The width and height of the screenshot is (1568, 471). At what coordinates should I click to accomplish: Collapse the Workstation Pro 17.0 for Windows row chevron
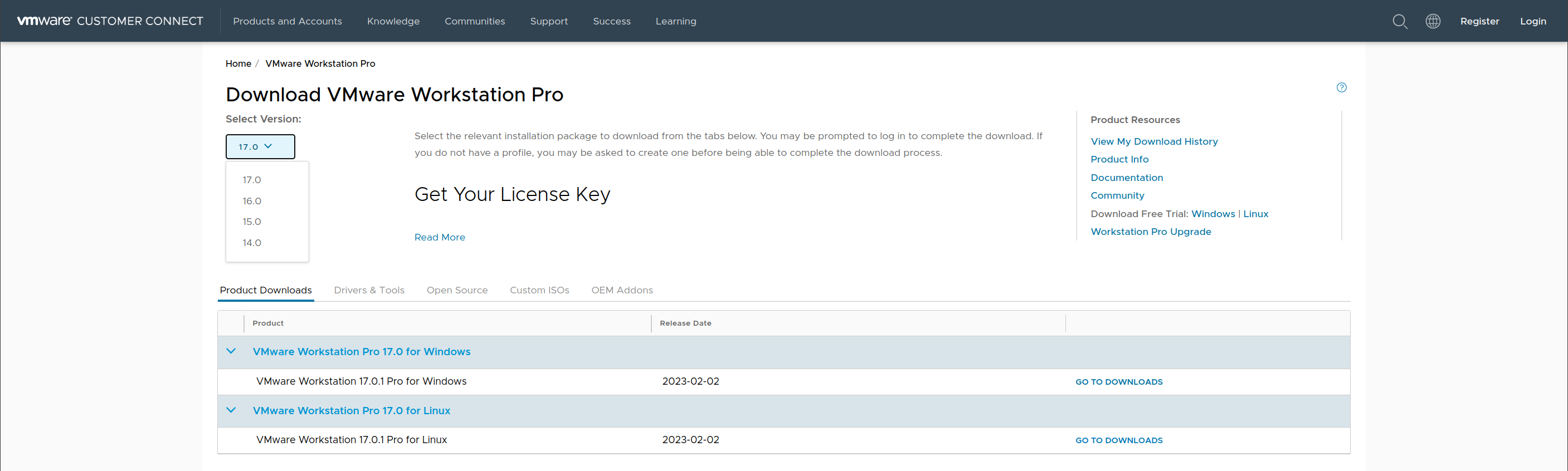pos(231,351)
